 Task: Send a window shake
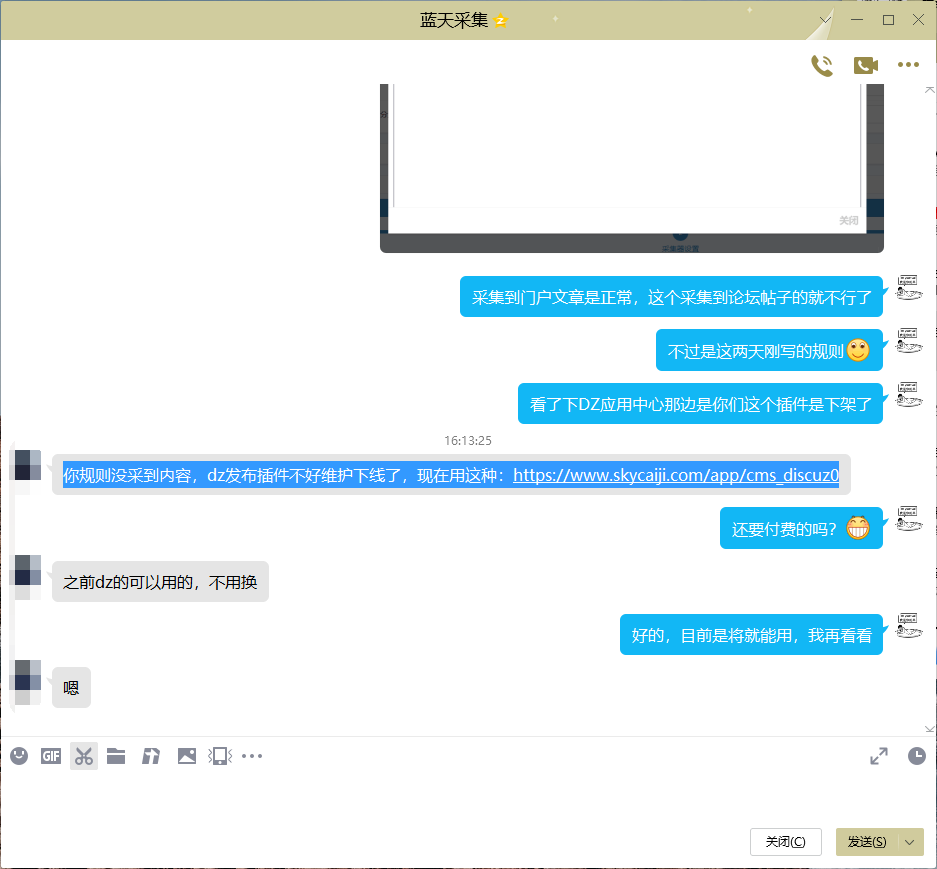pos(219,756)
